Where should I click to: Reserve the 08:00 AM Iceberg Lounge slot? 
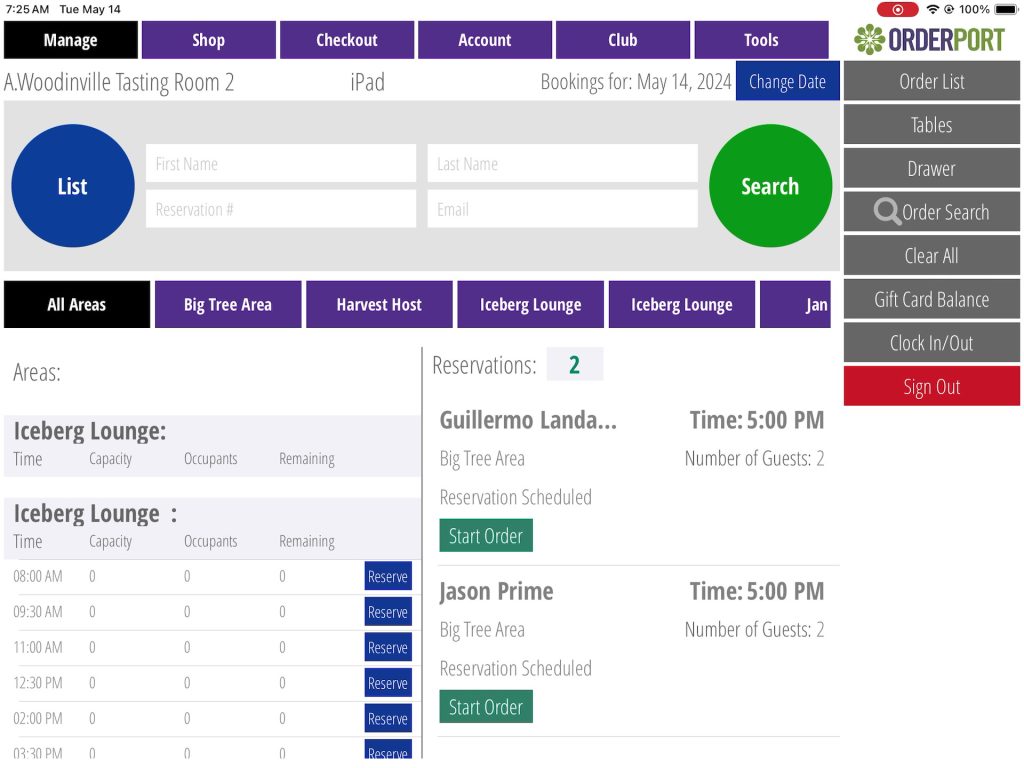coord(387,576)
